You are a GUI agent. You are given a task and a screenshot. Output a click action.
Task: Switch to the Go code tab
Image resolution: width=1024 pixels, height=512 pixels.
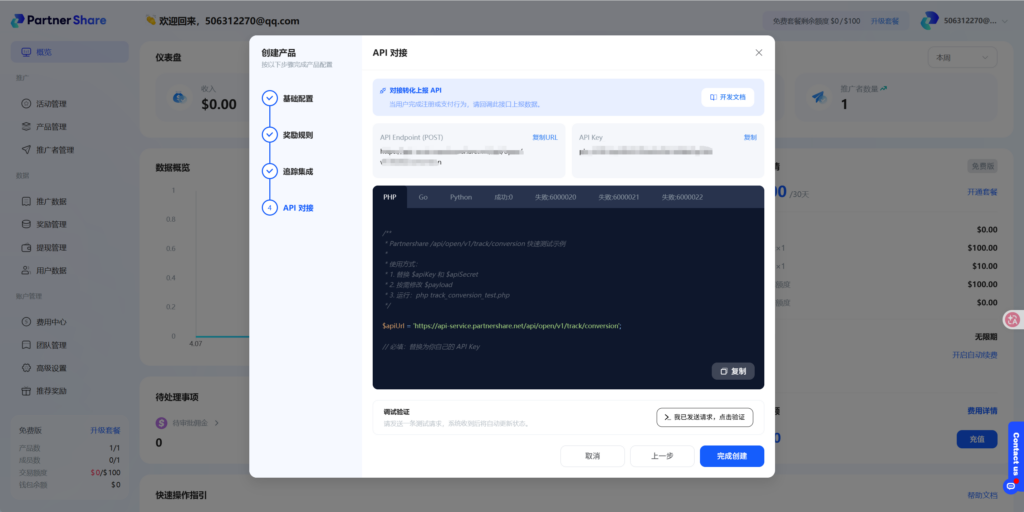pyautogui.click(x=423, y=197)
